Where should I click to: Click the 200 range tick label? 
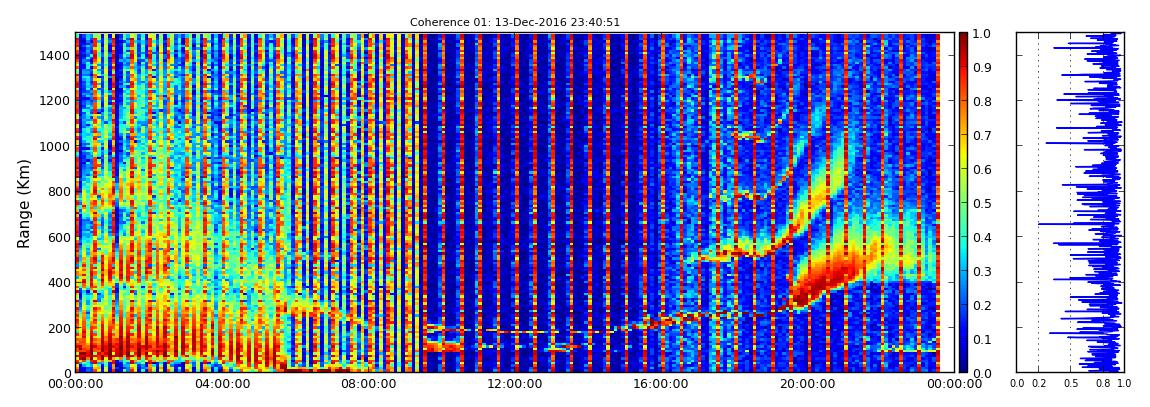(x=59, y=327)
